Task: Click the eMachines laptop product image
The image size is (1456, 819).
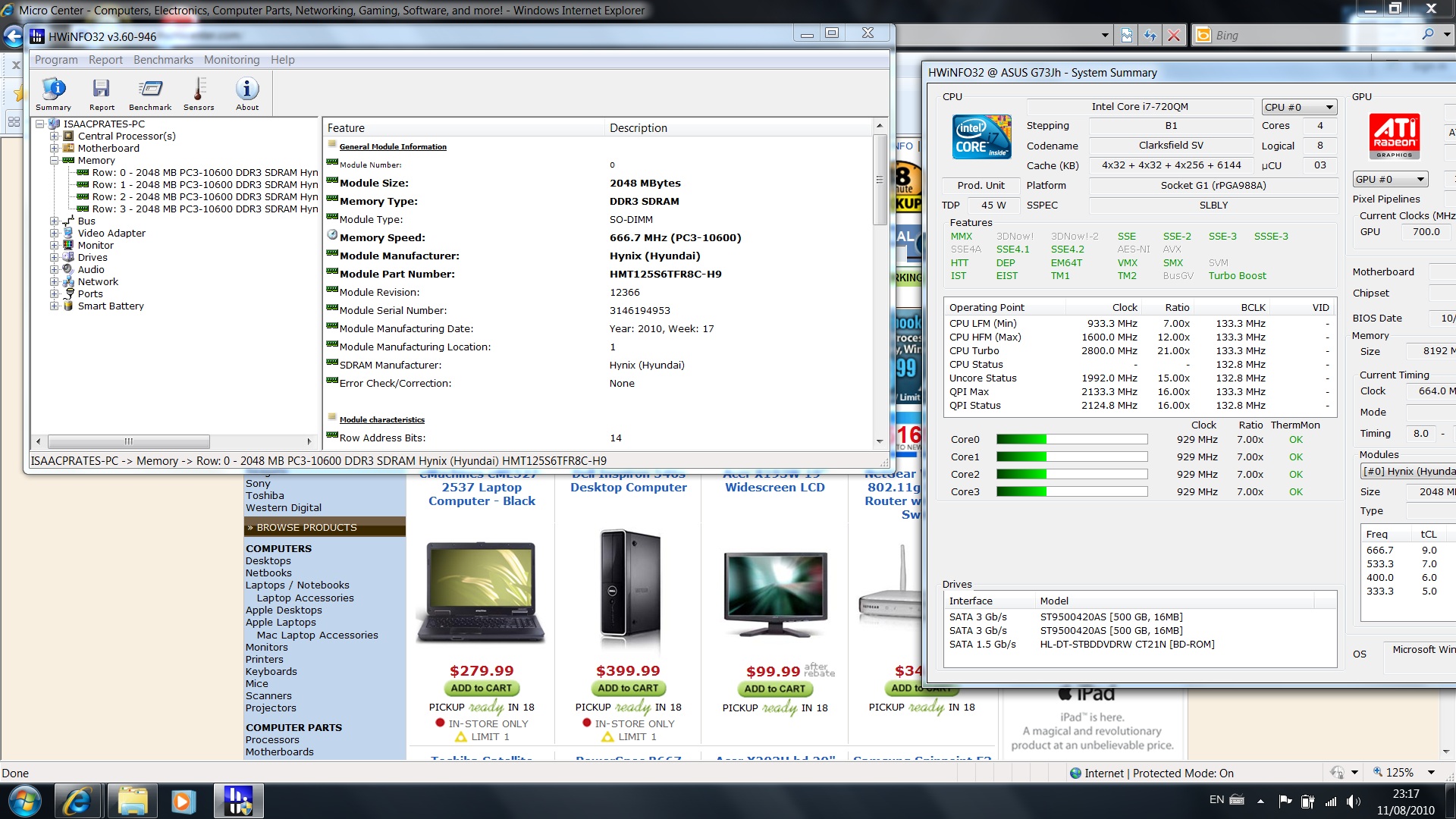Action: (481, 592)
